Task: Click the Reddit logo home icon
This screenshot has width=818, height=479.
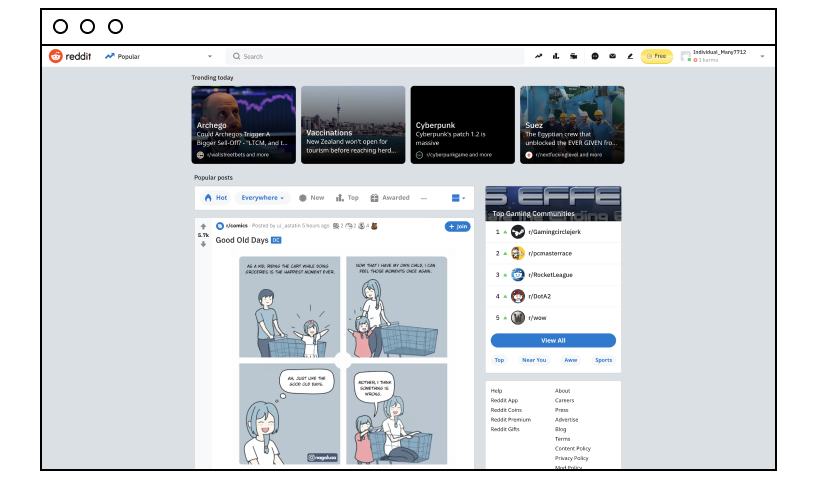Action: (56, 56)
